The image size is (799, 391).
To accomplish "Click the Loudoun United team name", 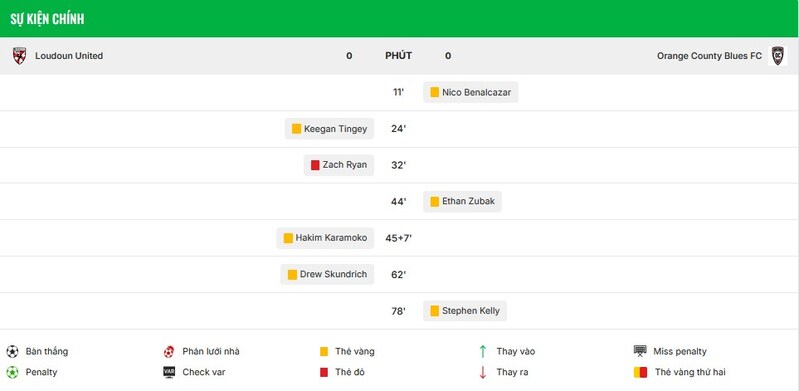I will (x=69, y=56).
